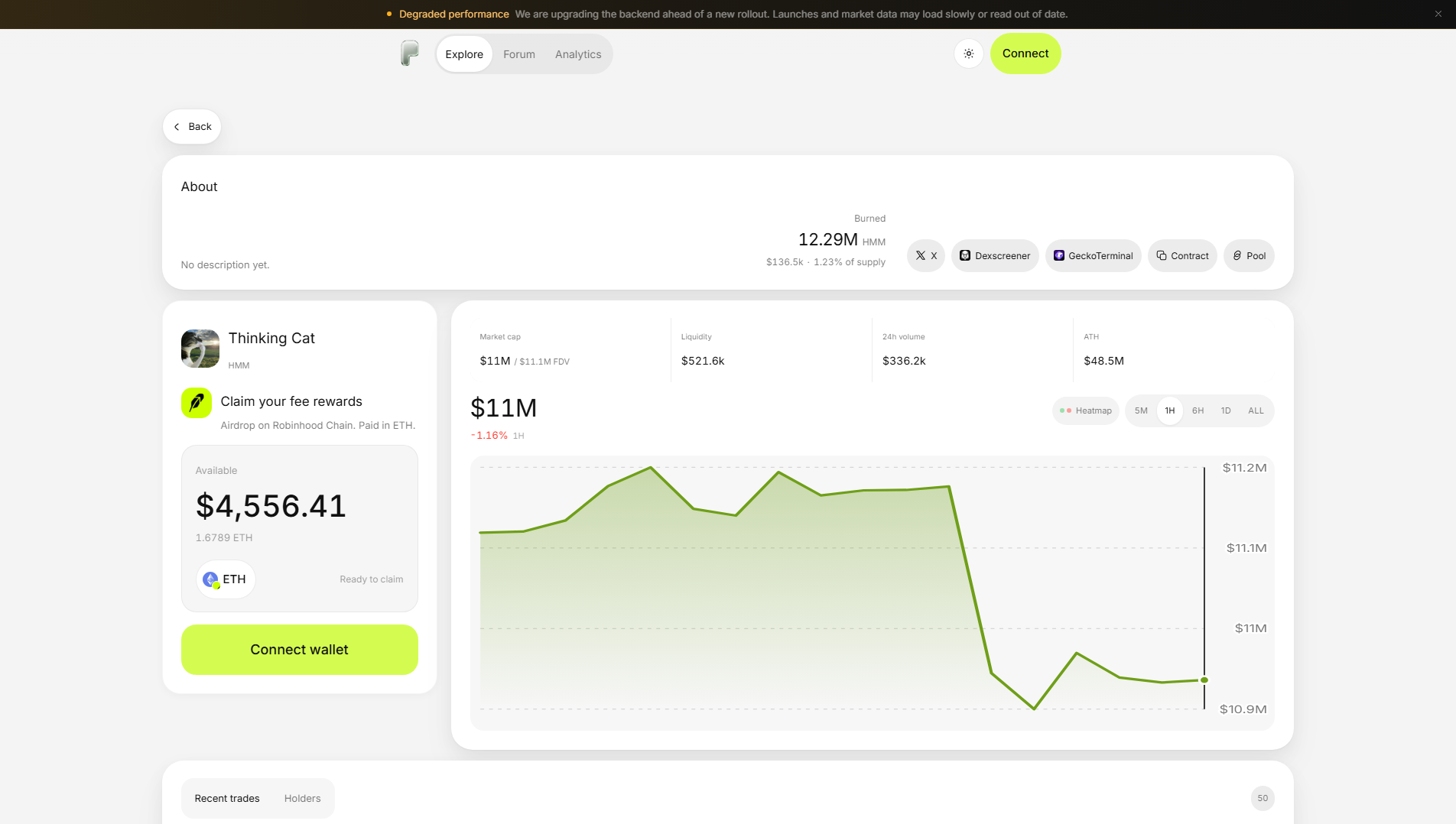The image size is (1456, 824).
Task: Click the Ready to claim status
Action: point(372,579)
